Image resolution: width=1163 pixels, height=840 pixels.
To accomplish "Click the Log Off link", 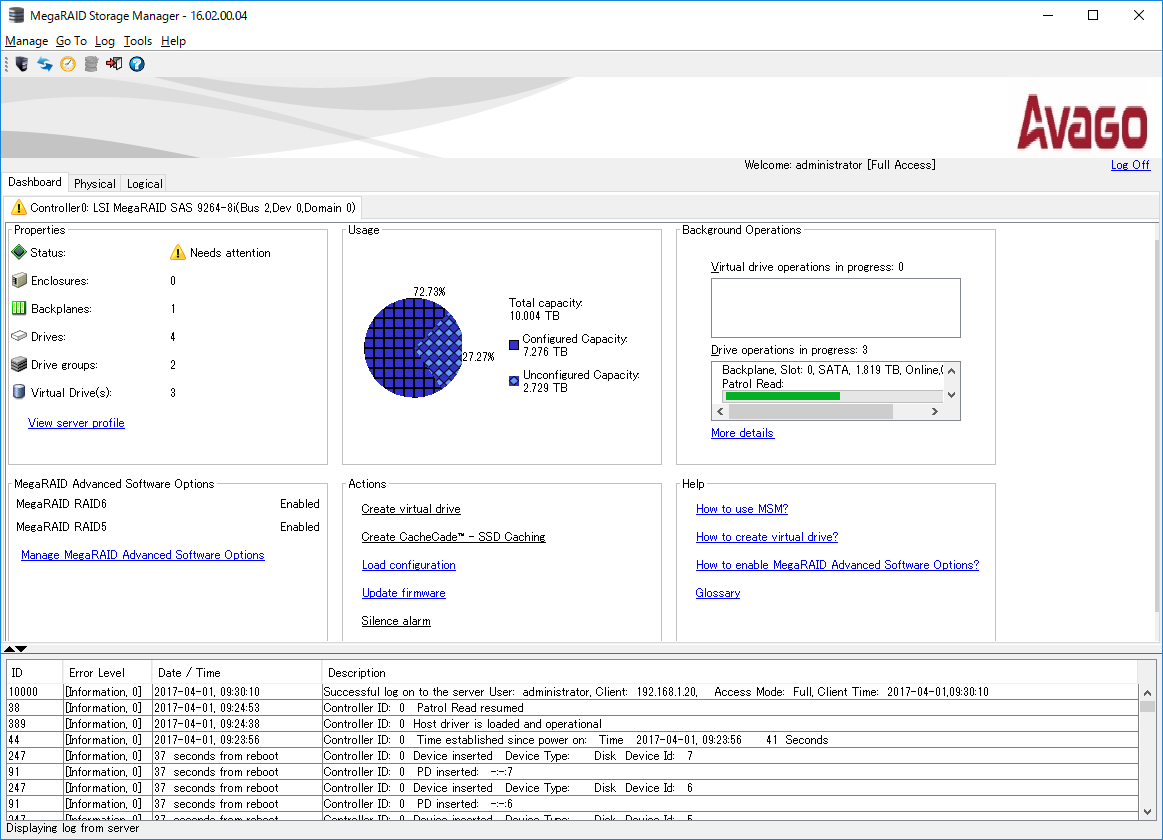I will (x=1130, y=165).
